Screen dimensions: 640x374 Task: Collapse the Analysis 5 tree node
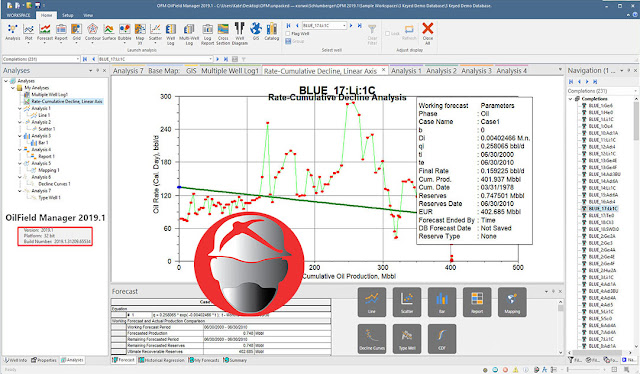click(x=20, y=163)
